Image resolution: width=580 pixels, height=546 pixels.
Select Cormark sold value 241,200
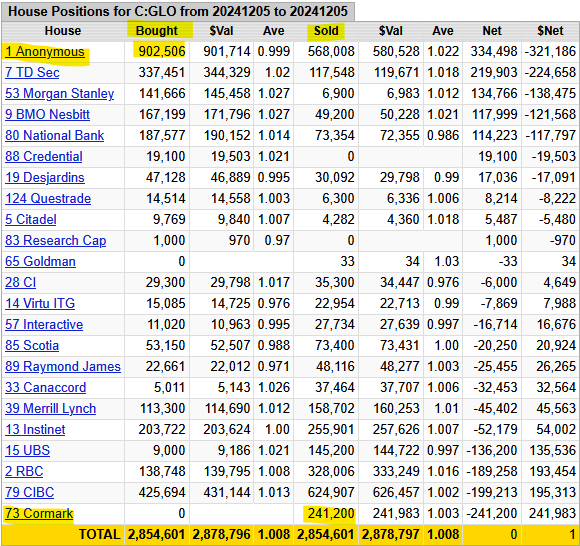click(x=331, y=514)
